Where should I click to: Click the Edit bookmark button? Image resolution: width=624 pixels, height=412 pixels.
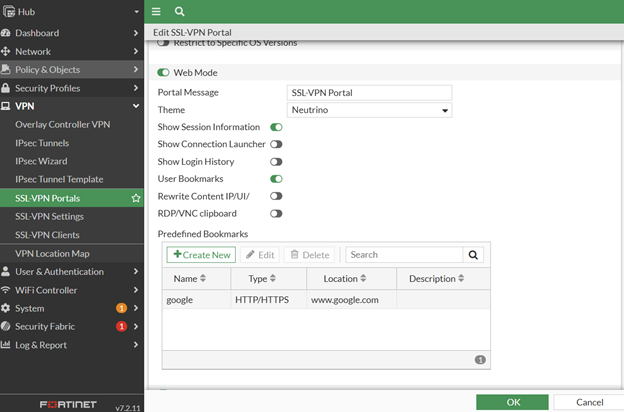(260, 255)
